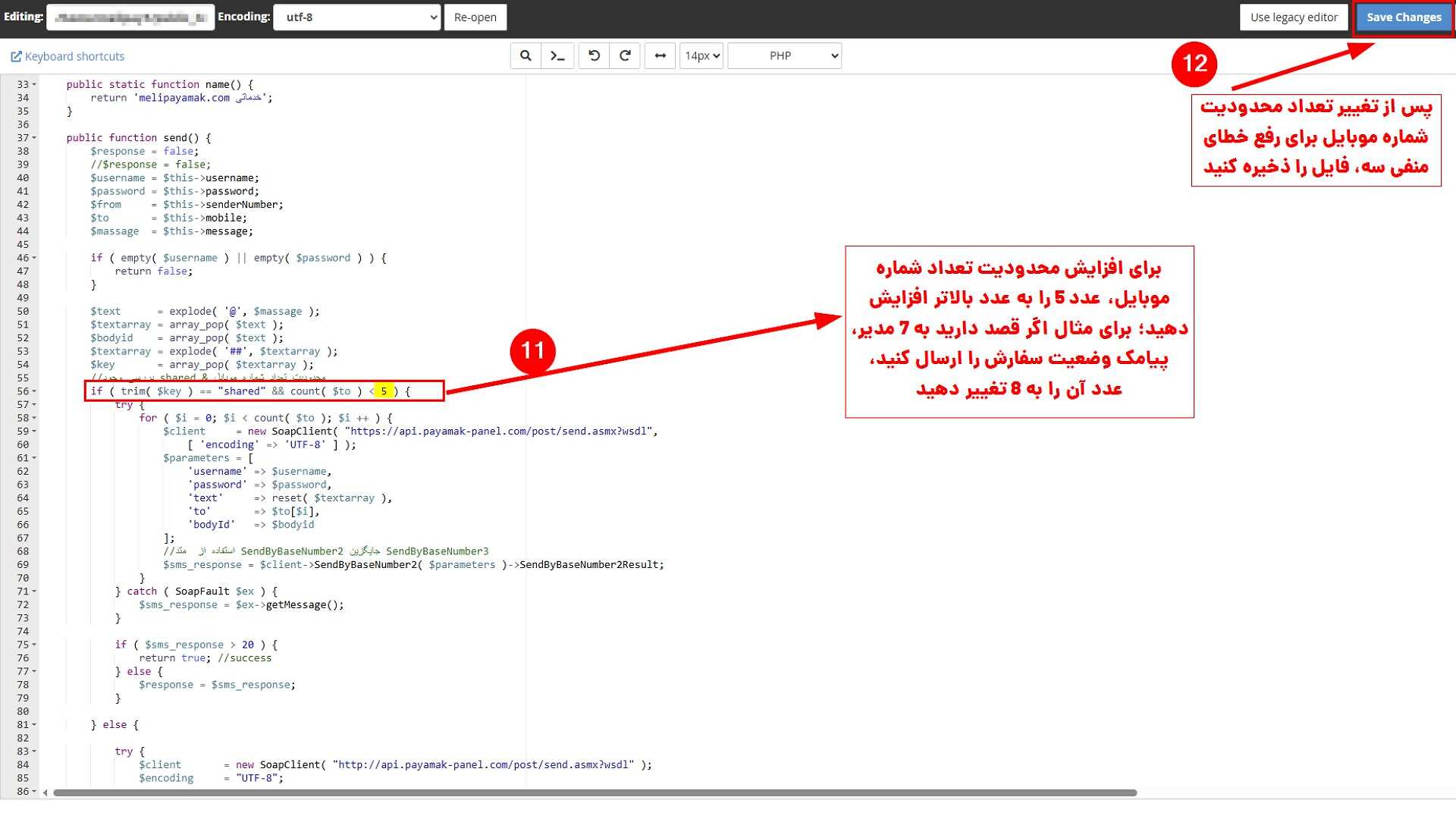Open the Keyboard shortcuts link

click(74, 57)
